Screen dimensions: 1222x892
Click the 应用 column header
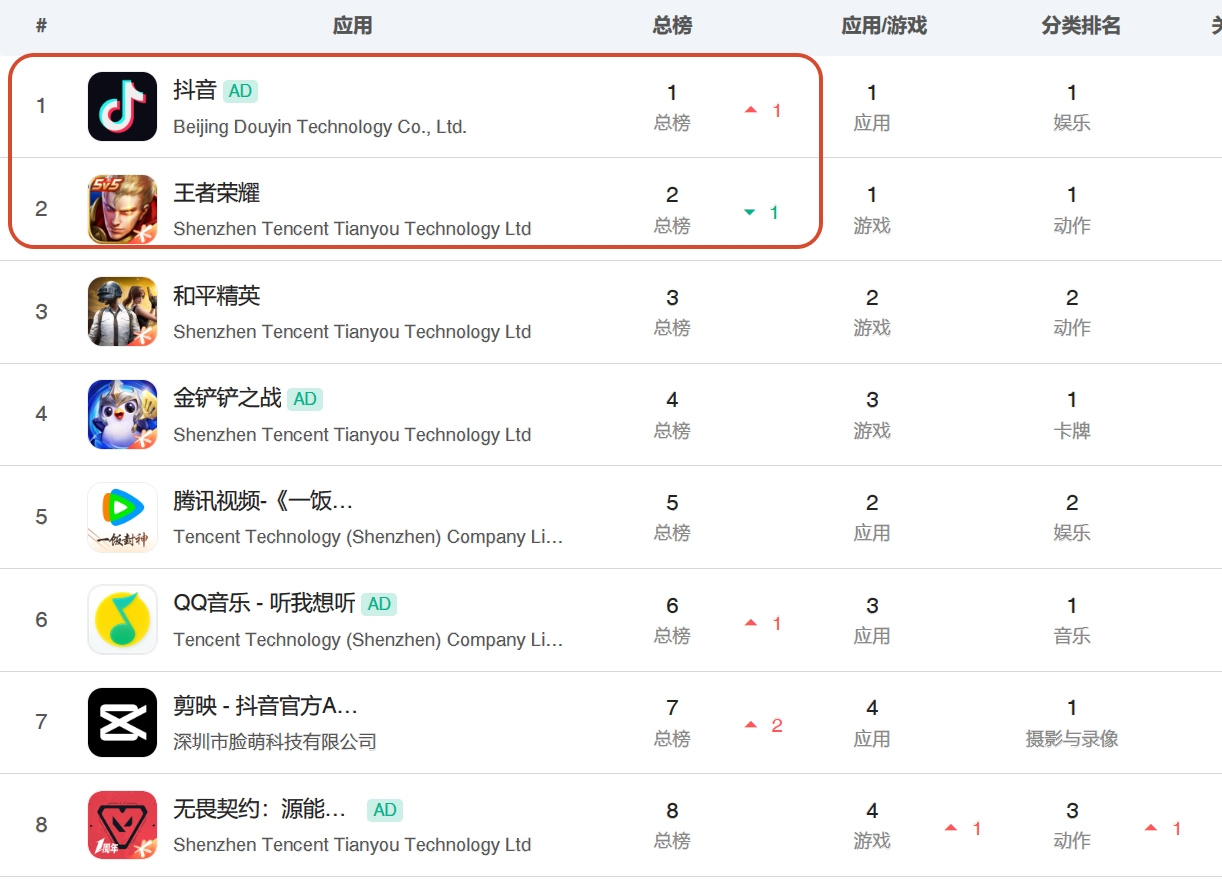click(x=352, y=26)
